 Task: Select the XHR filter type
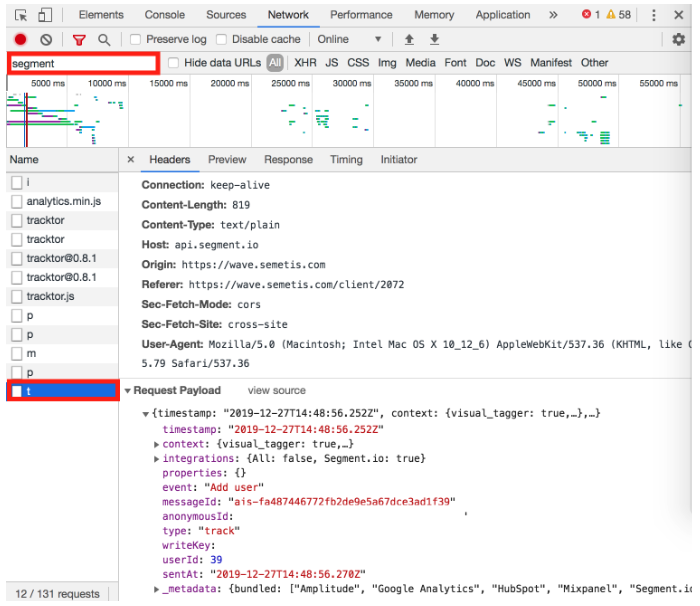click(305, 63)
